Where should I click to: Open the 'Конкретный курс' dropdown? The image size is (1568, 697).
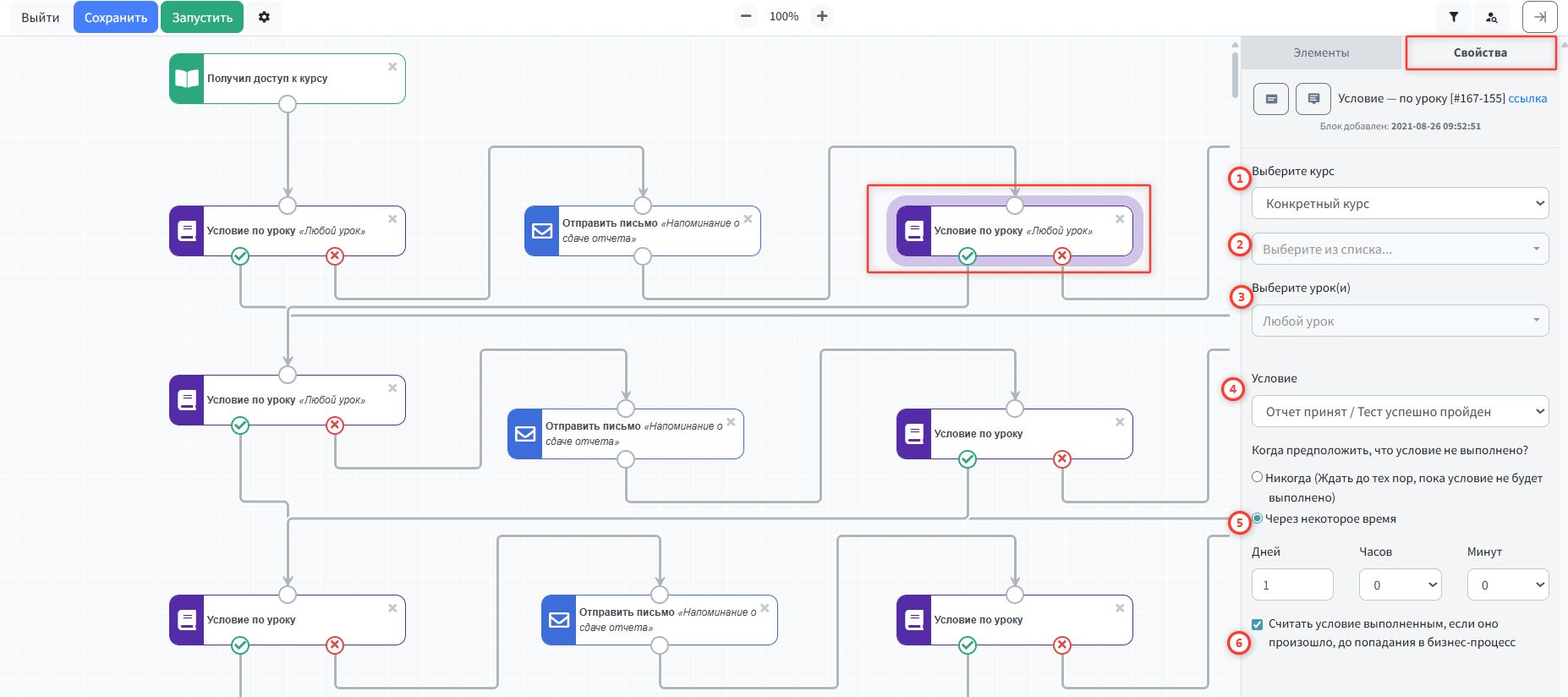pyautogui.click(x=1400, y=203)
